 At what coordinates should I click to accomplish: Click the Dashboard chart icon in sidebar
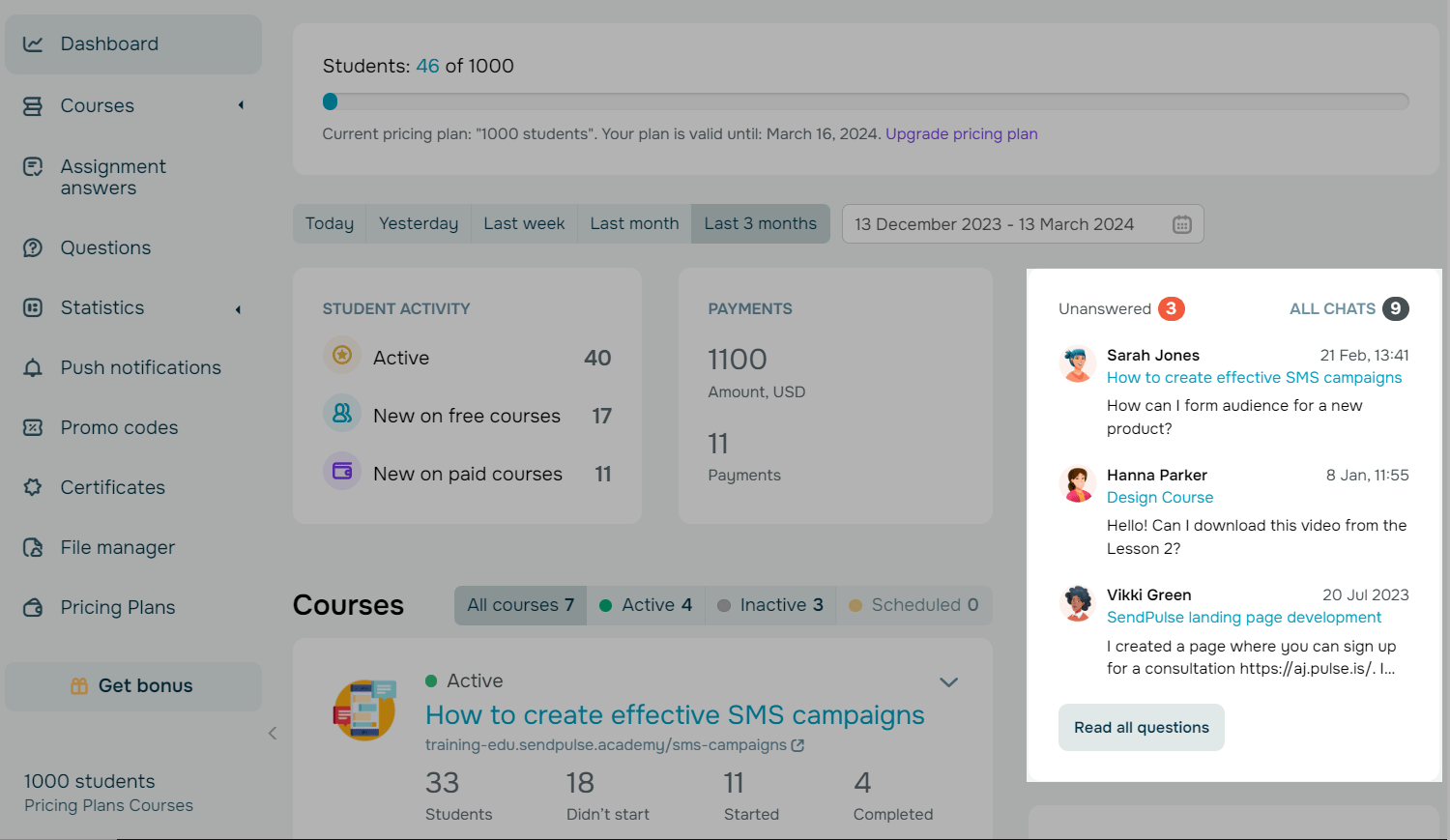click(33, 44)
